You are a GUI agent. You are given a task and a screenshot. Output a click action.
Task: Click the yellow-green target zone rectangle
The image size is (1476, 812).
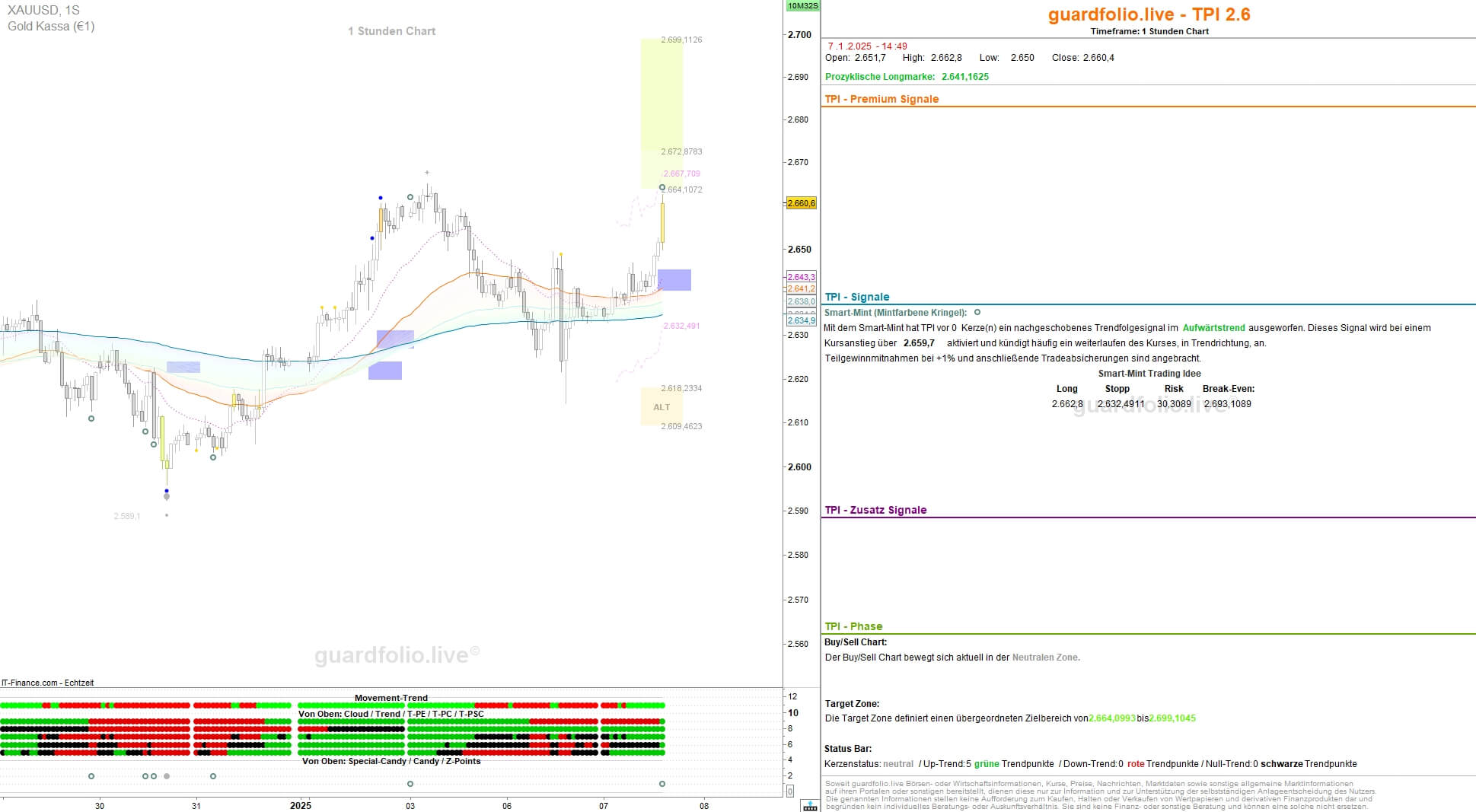(x=661, y=113)
